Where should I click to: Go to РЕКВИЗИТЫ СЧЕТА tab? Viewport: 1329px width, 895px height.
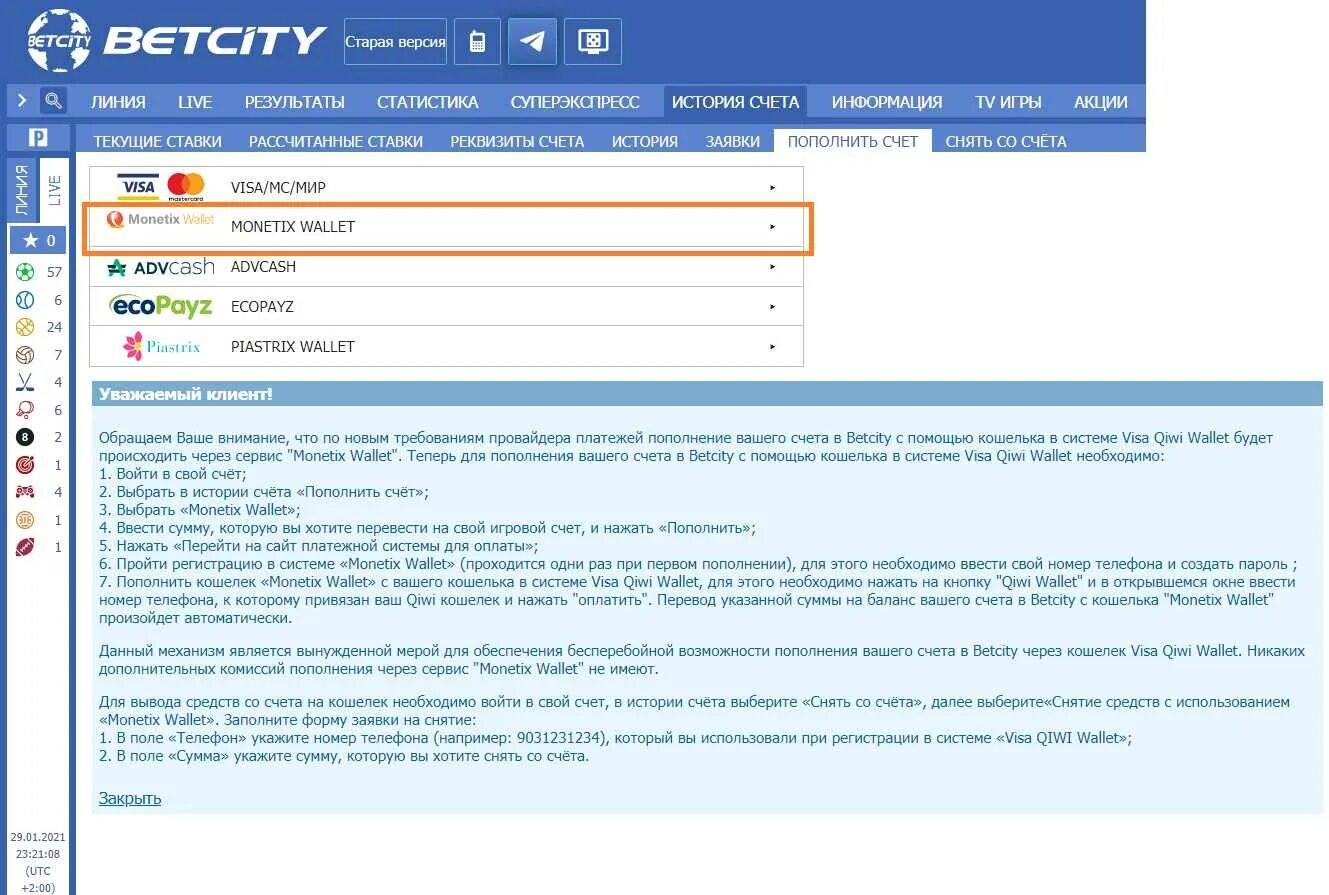(x=517, y=141)
